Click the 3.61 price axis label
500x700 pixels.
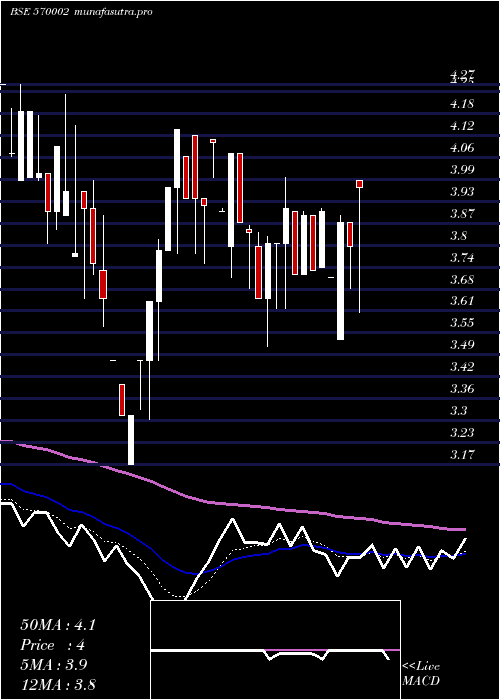coord(462,300)
